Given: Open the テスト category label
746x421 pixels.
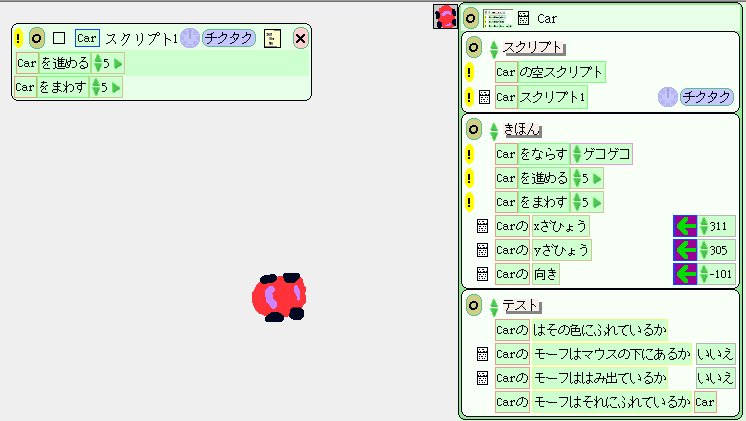Looking at the screenshot, I should coord(521,305).
